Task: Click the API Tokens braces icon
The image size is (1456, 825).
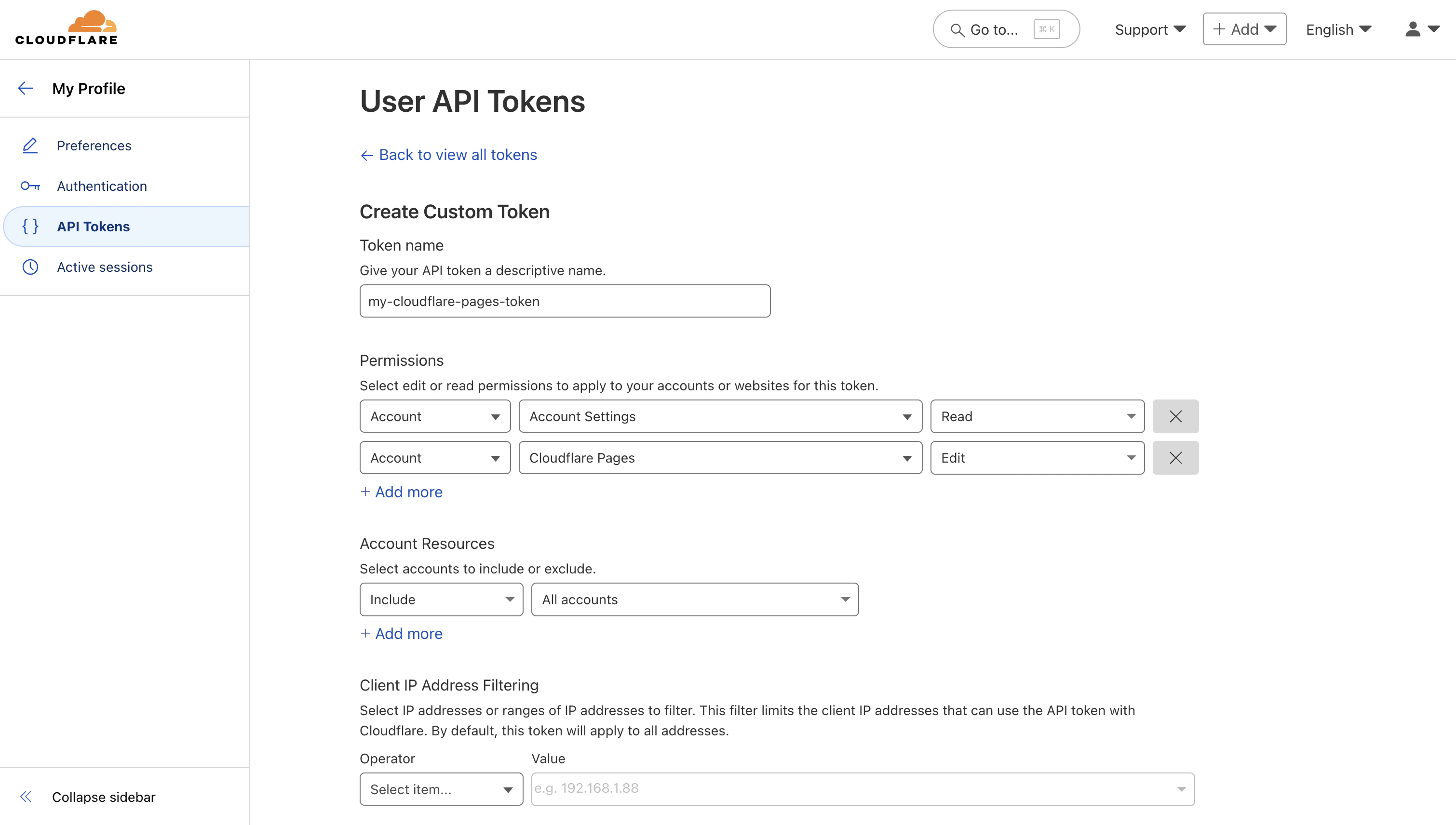Action: point(30,226)
